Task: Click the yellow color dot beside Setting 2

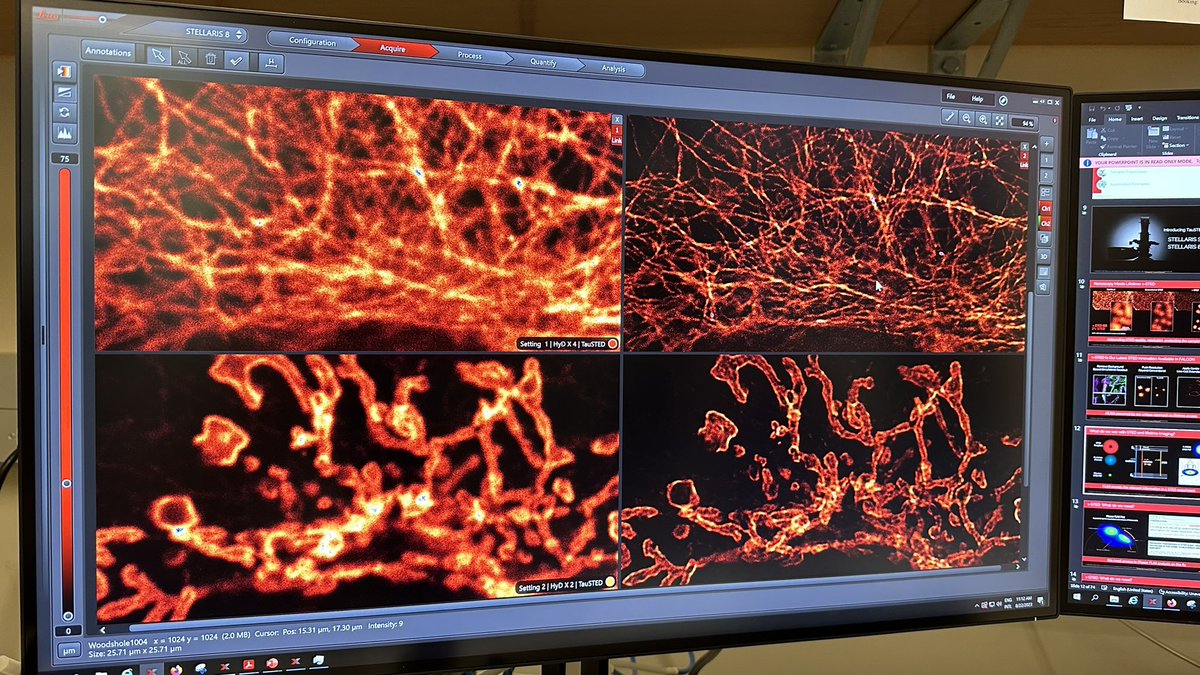Action: pos(611,583)
